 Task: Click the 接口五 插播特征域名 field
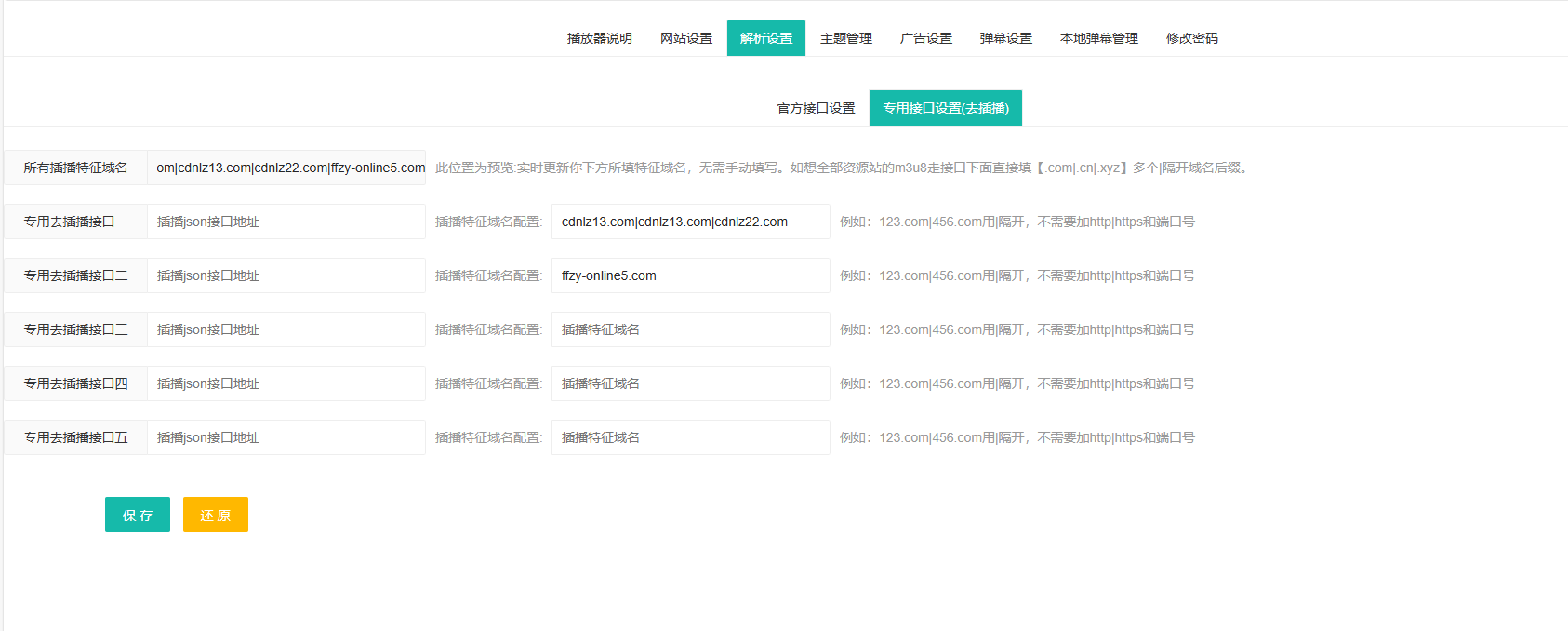[x=691, y=437]
